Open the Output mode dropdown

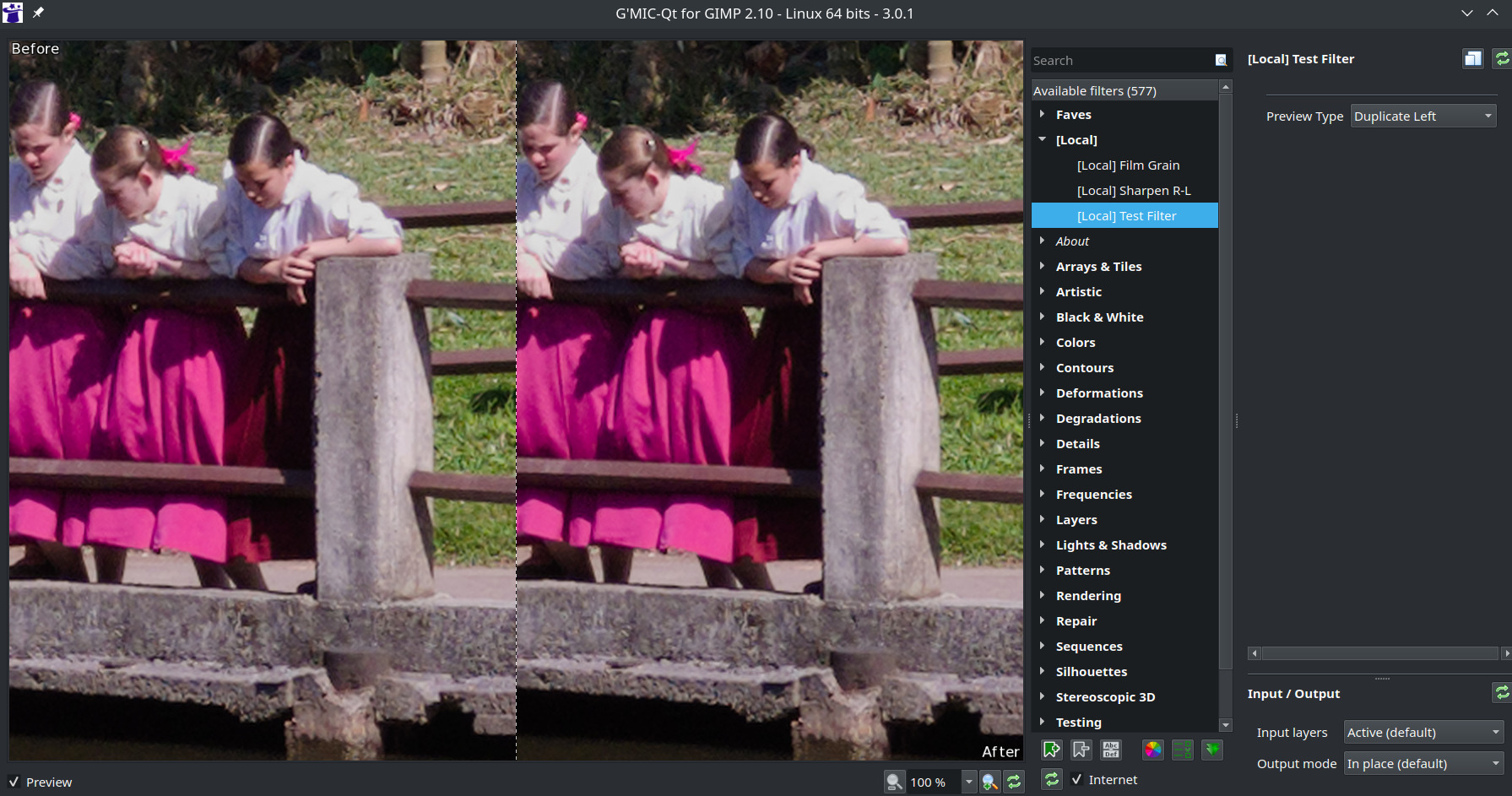point(1423,764)
